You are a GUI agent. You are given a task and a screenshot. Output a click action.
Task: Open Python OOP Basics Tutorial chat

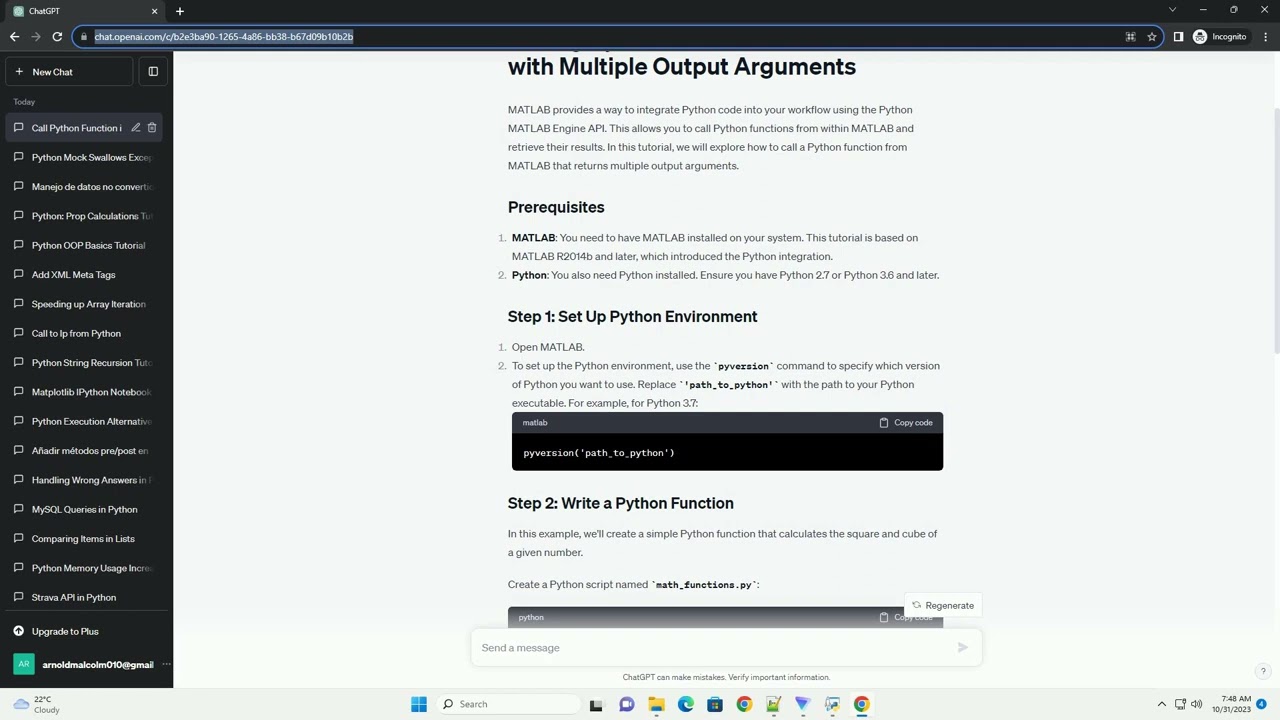(86, 245)
